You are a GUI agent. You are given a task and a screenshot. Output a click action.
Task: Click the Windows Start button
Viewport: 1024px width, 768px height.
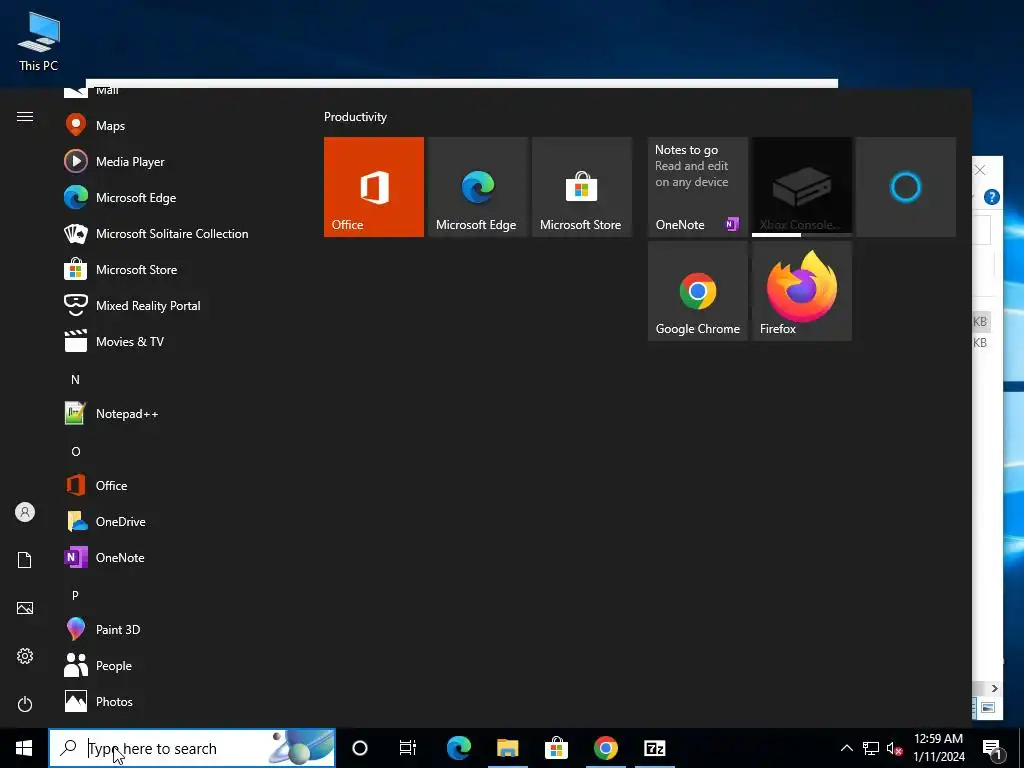[x=24, y=748]
